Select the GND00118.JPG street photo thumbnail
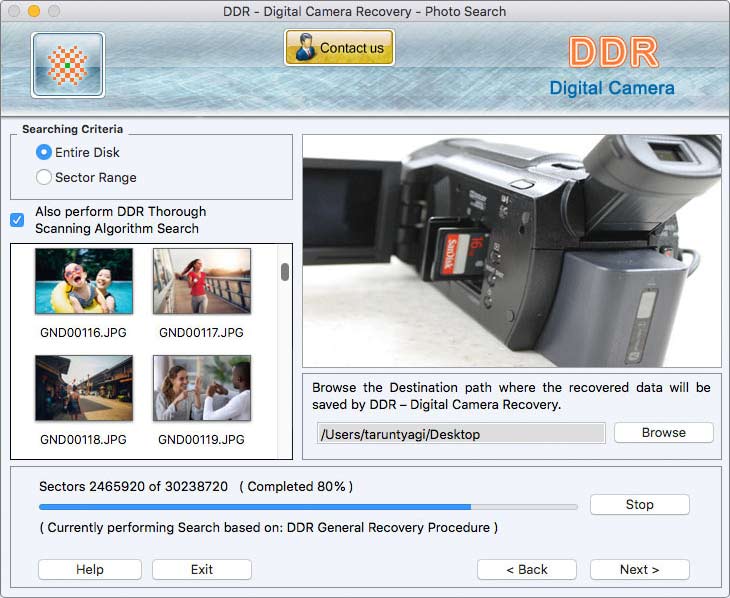730x598 pixels. click(x=84, y=388)
